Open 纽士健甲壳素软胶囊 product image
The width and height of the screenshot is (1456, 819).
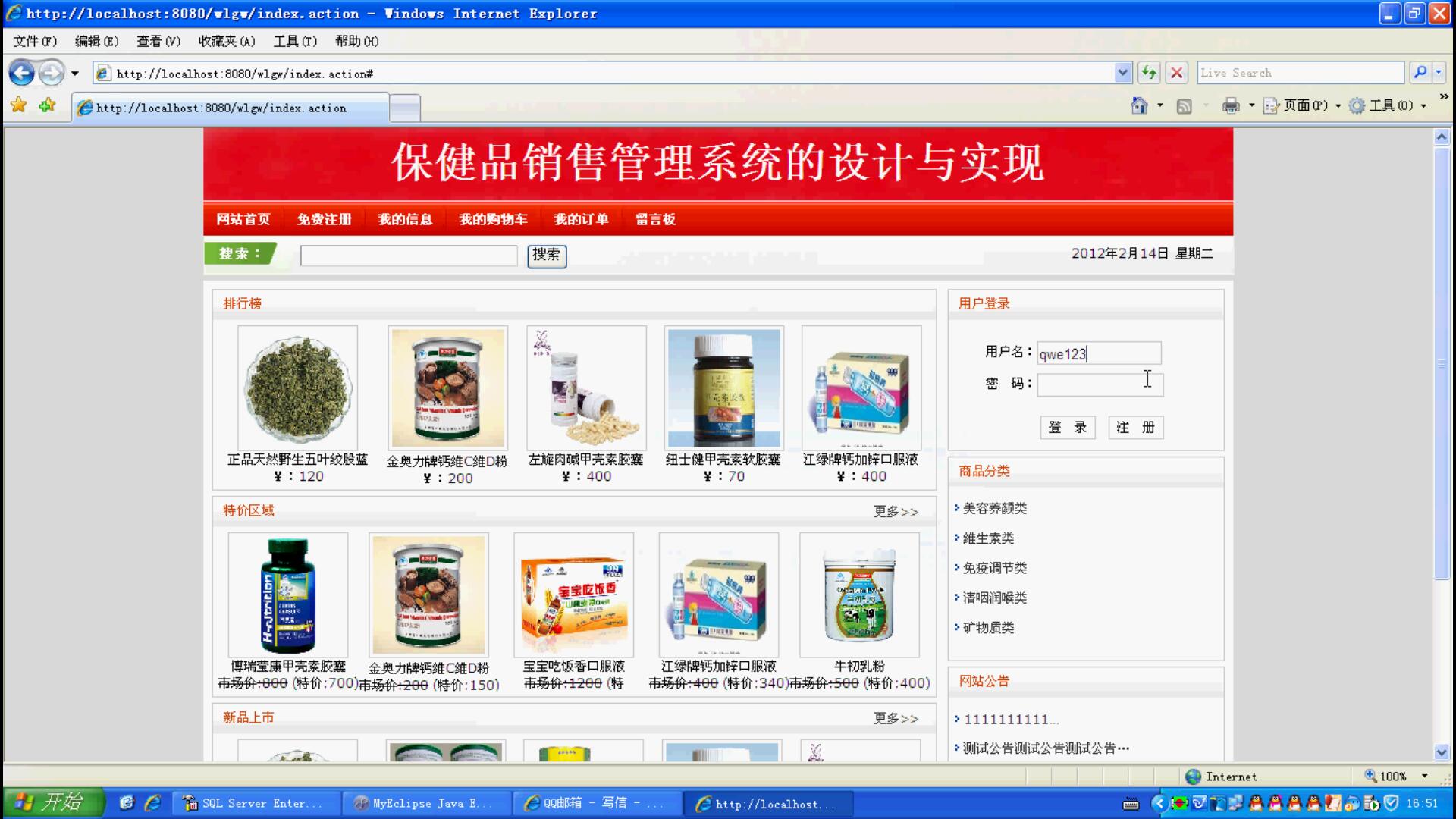pyautogui.click(x=723, y=388)
